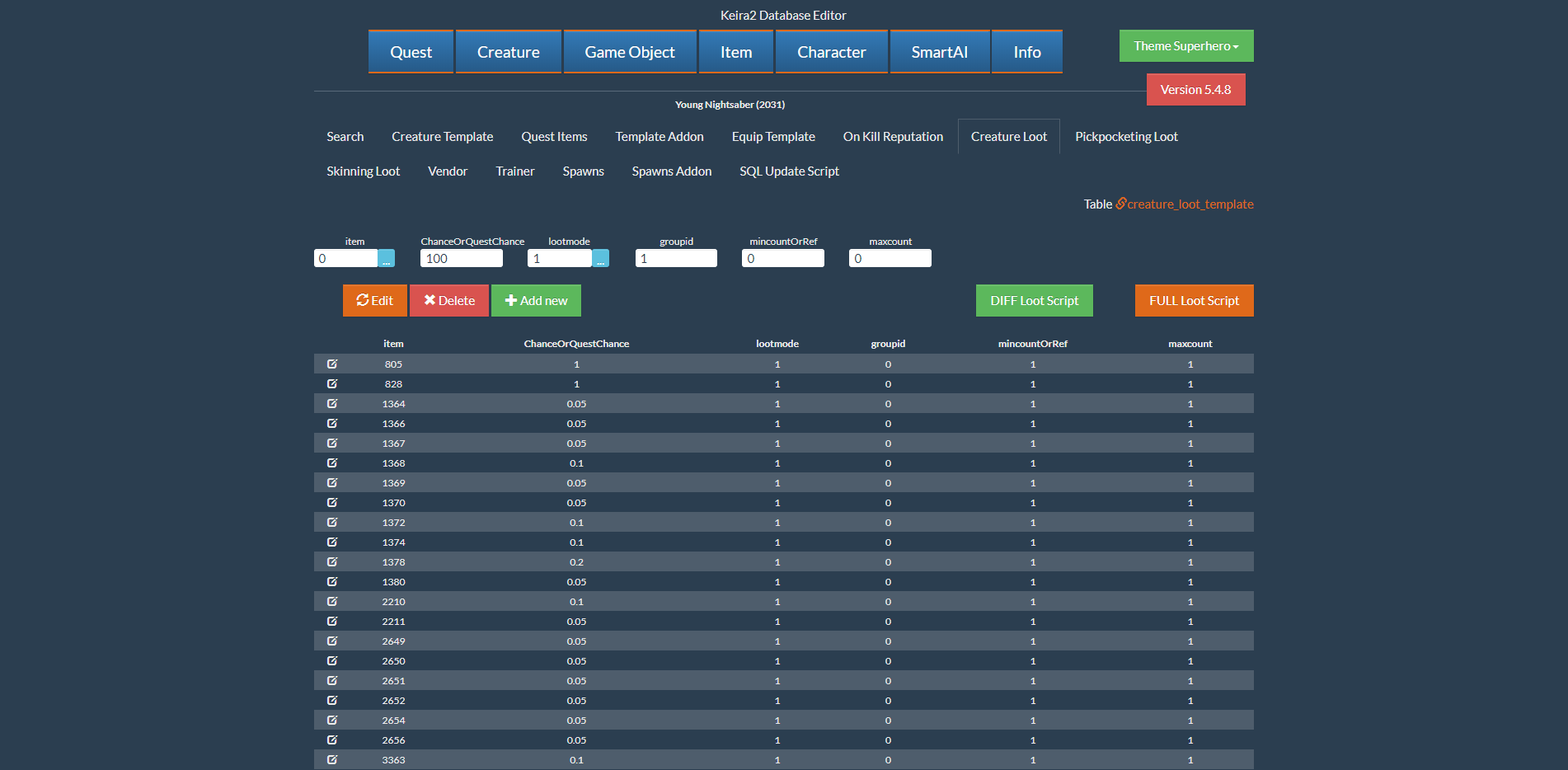Click edit icon for item 1367 row
Screen dimensions: 1568x770
pyautogui.click(x=332, y=443)
